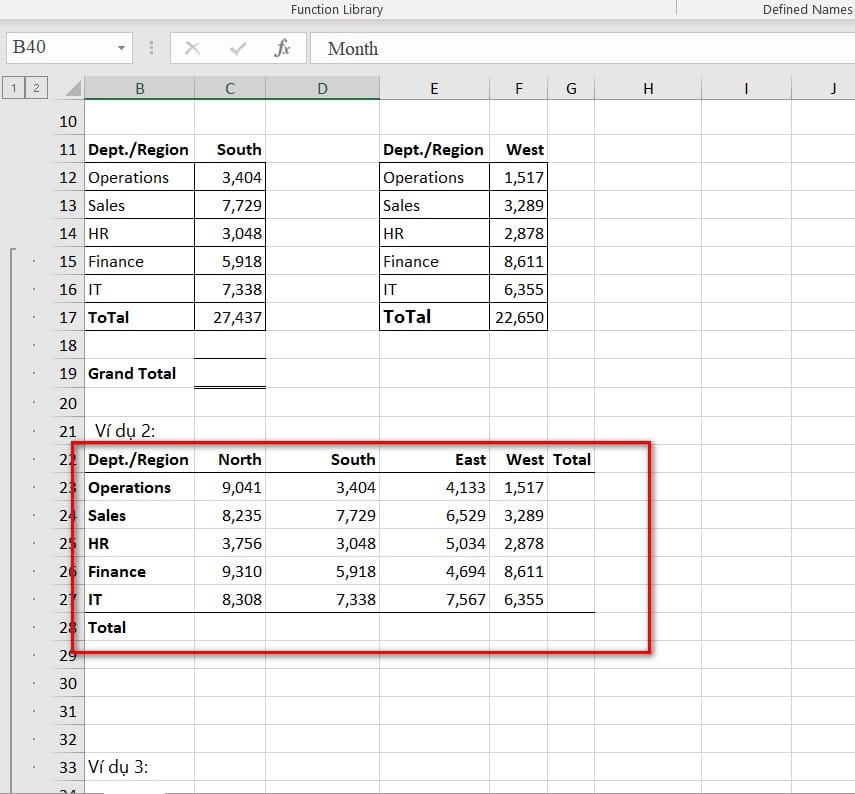The width and height of the screenshot is (855, 794).
Task: Click the Name Box resize handle dots
Action: [x=152, y=48]
